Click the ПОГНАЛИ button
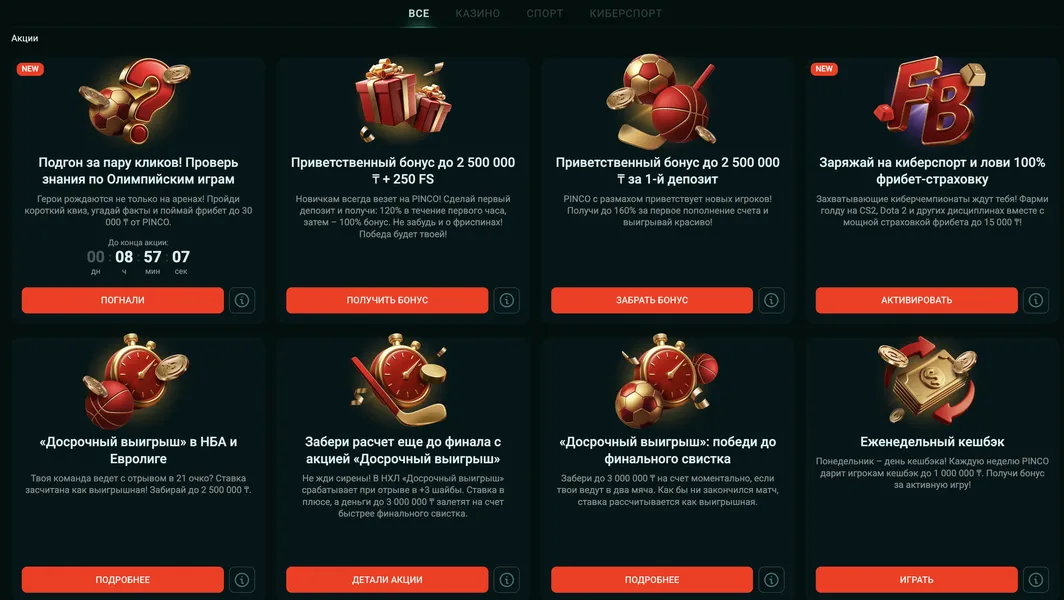Screen dimensions: 1064x600 click(123, 300)
